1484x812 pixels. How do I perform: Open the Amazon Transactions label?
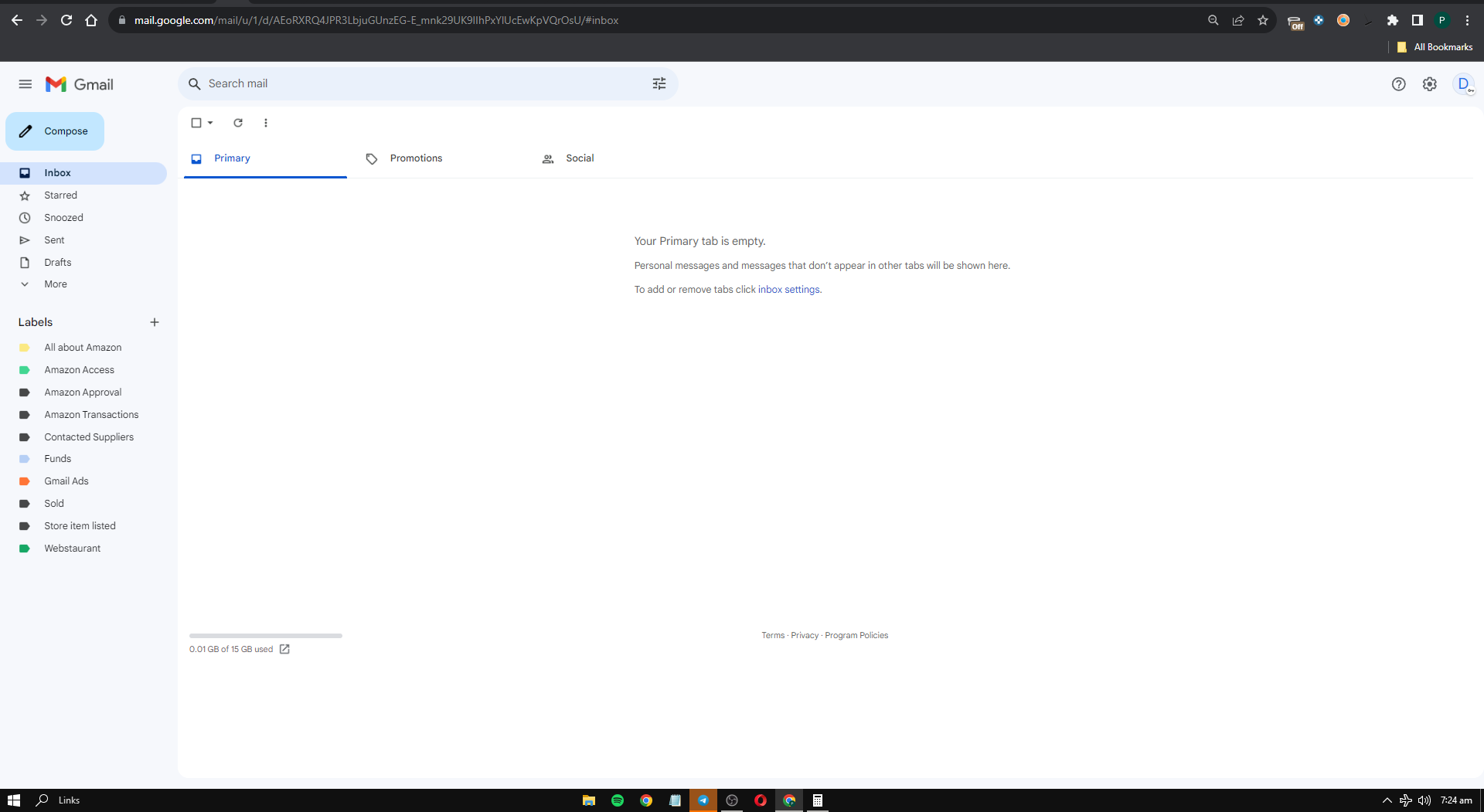point(83,415)
